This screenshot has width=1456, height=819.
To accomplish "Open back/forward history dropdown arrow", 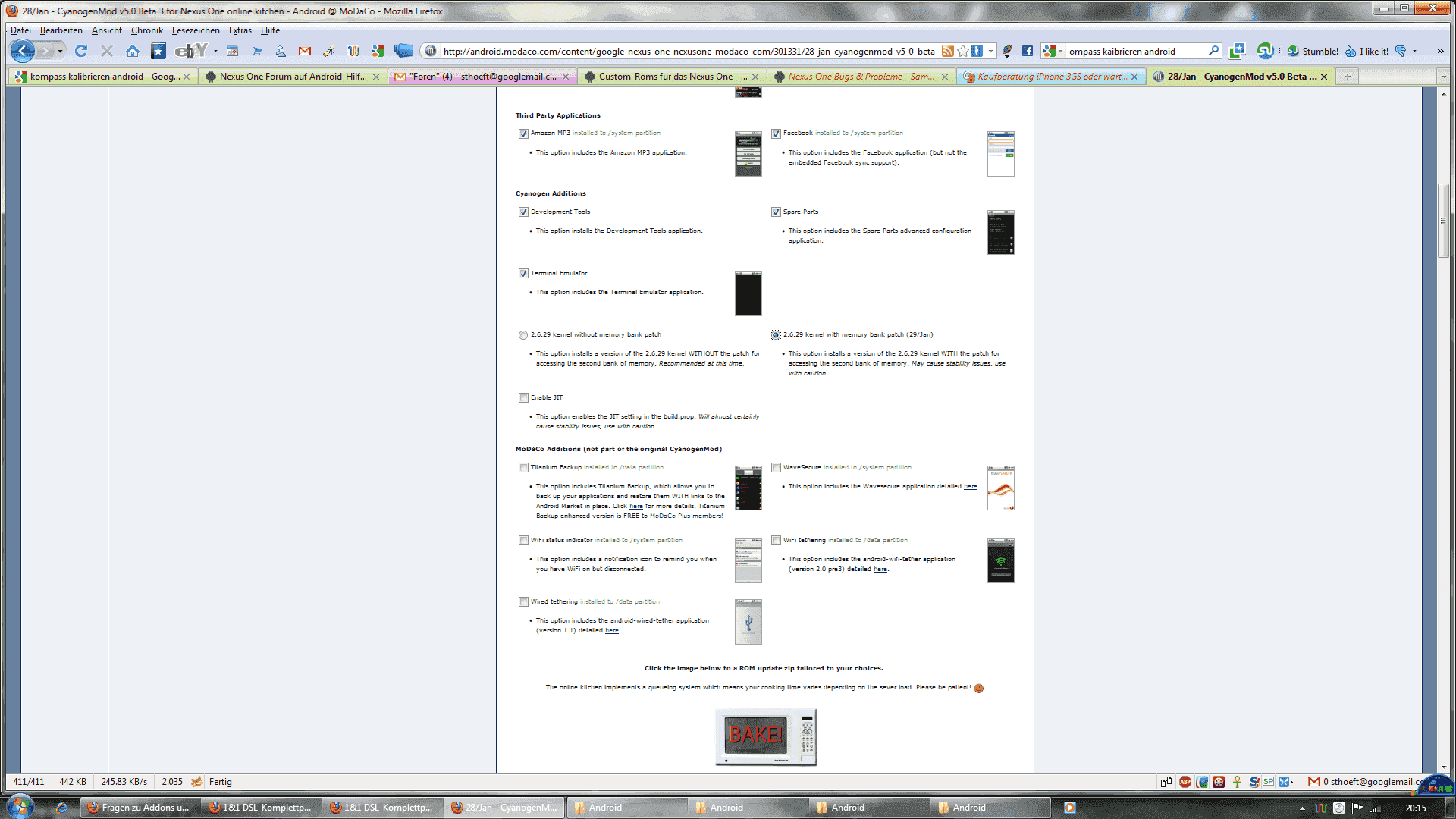I will 61,51.
